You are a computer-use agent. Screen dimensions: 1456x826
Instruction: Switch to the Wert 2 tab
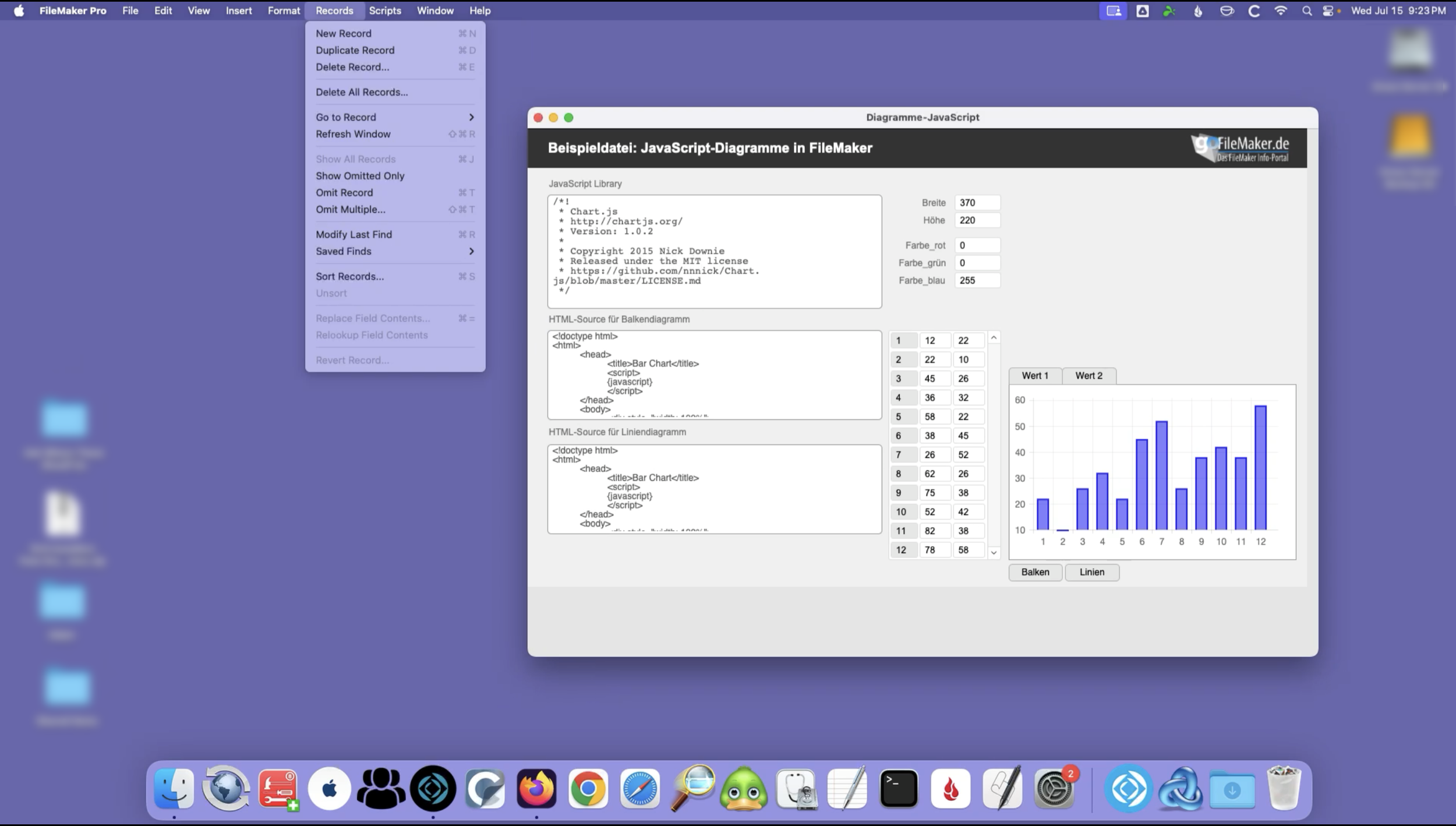pos(1089,376)
